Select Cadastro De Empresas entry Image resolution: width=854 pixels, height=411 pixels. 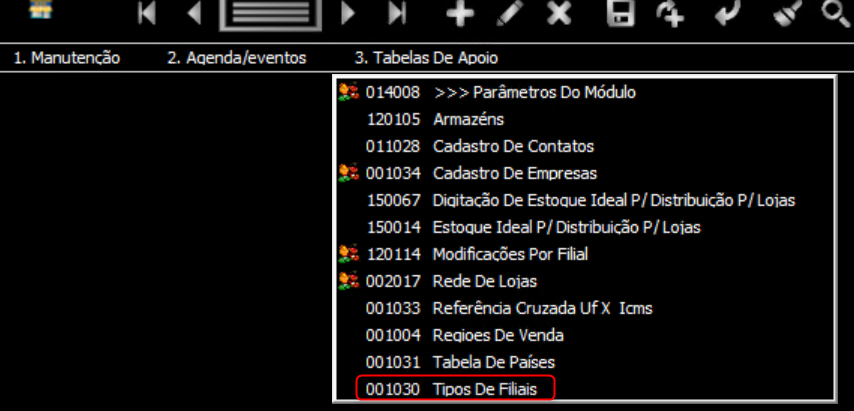point(585,174)
